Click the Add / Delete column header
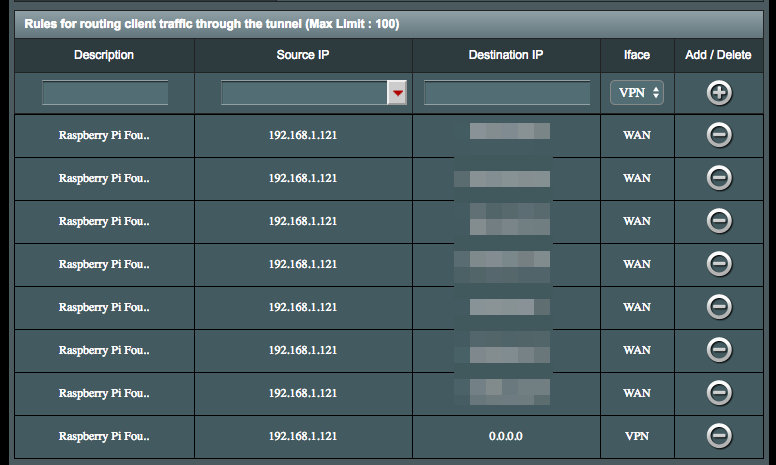The width and height of the screenshot is (776, 465). coord(718,55)
